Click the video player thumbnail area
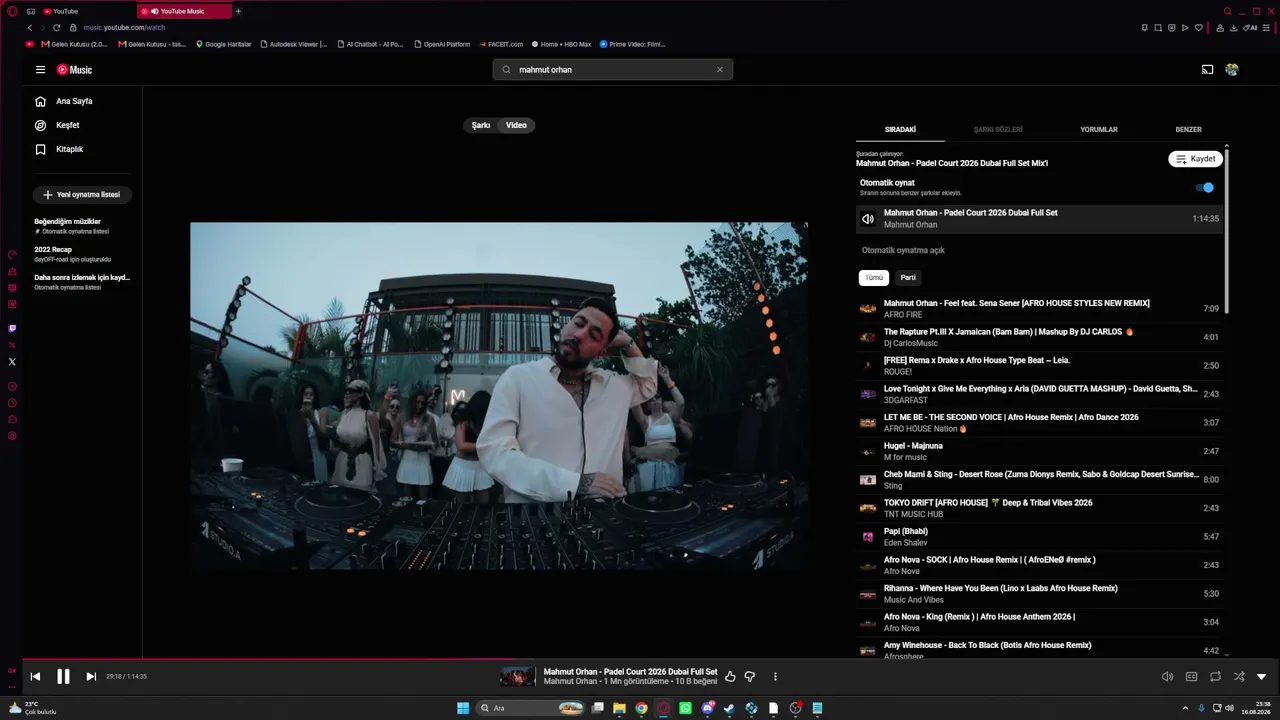 (x=499, y=396)
